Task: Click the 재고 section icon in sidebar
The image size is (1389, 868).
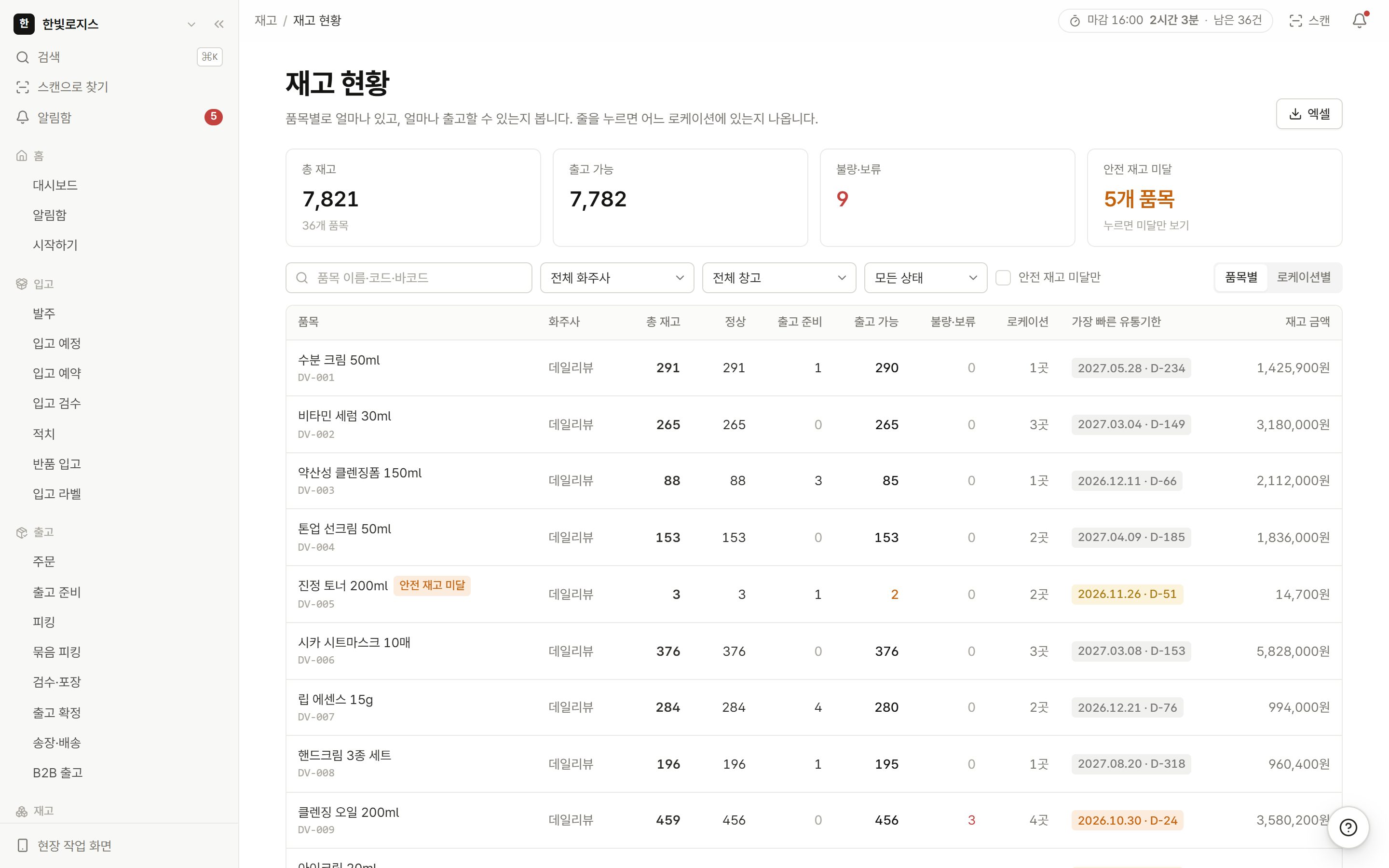Action: [22, 811]
